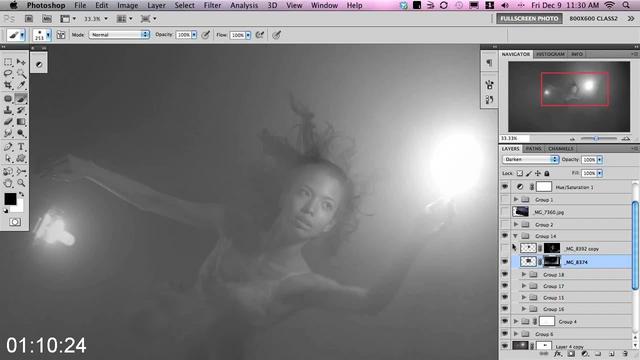
Task: Select the History Brush tool
Action: pyautogui.click(x=21, y=110)
